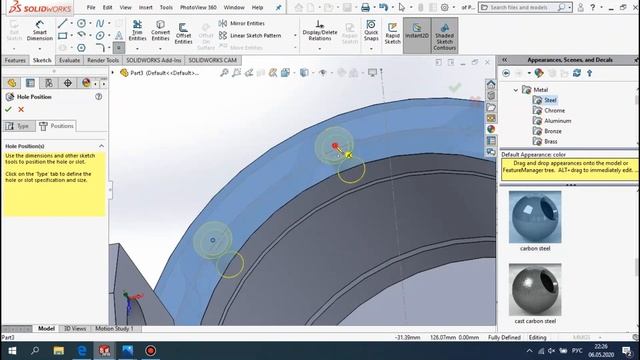Open Hole Position help icon
This screenshot has height=360, width=640.
98,97
